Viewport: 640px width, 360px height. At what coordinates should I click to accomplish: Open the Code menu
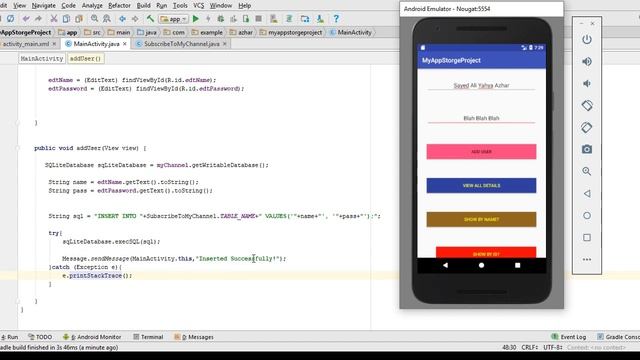[69, 6]
